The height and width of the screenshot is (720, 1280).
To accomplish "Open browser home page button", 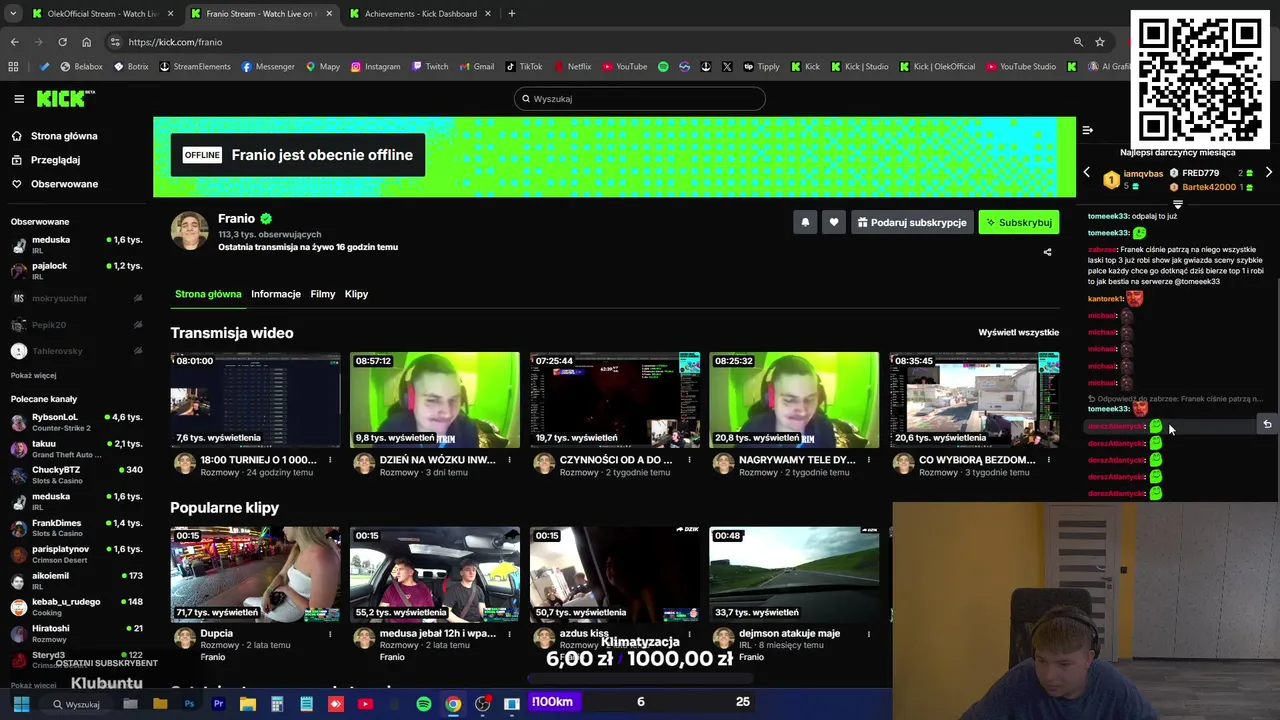I will coord(86,42).
